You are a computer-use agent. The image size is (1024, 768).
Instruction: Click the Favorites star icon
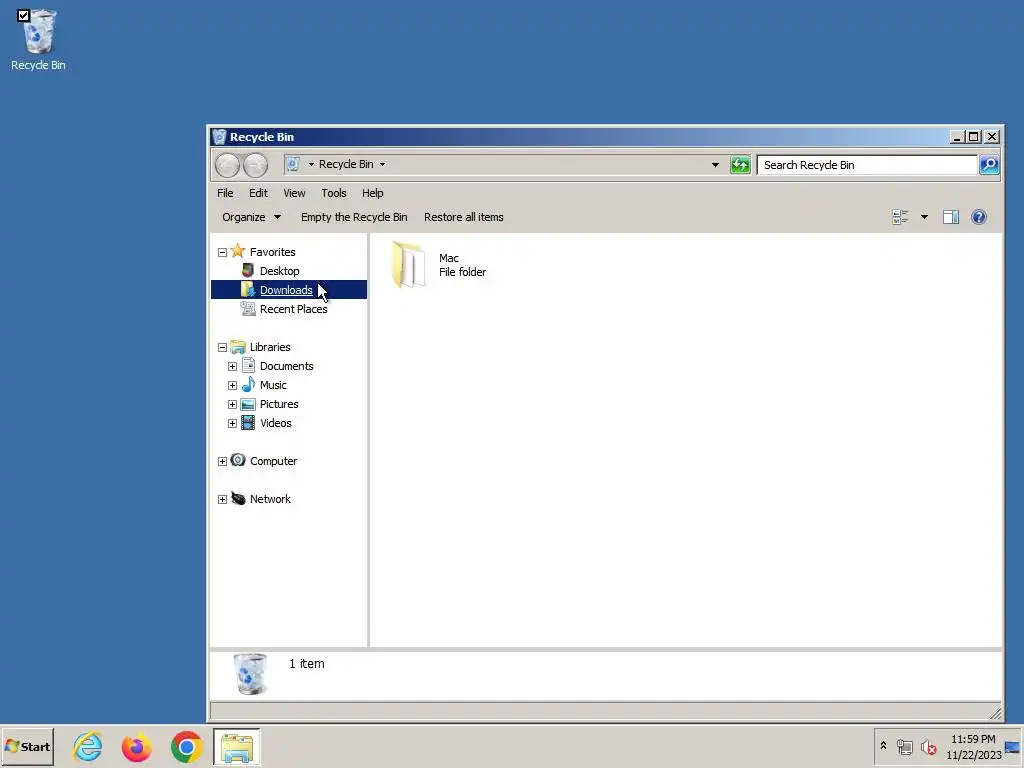point(238,251)
